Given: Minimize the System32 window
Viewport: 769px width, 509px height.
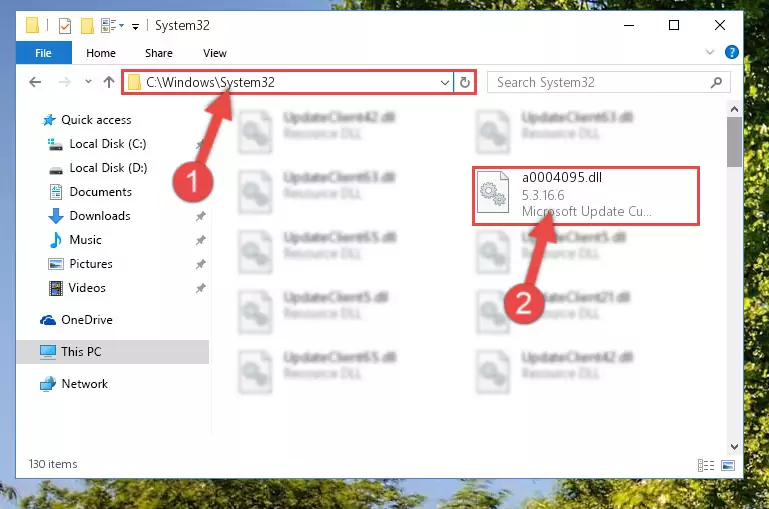Looking at the screenshot, I should pos(629,25).
